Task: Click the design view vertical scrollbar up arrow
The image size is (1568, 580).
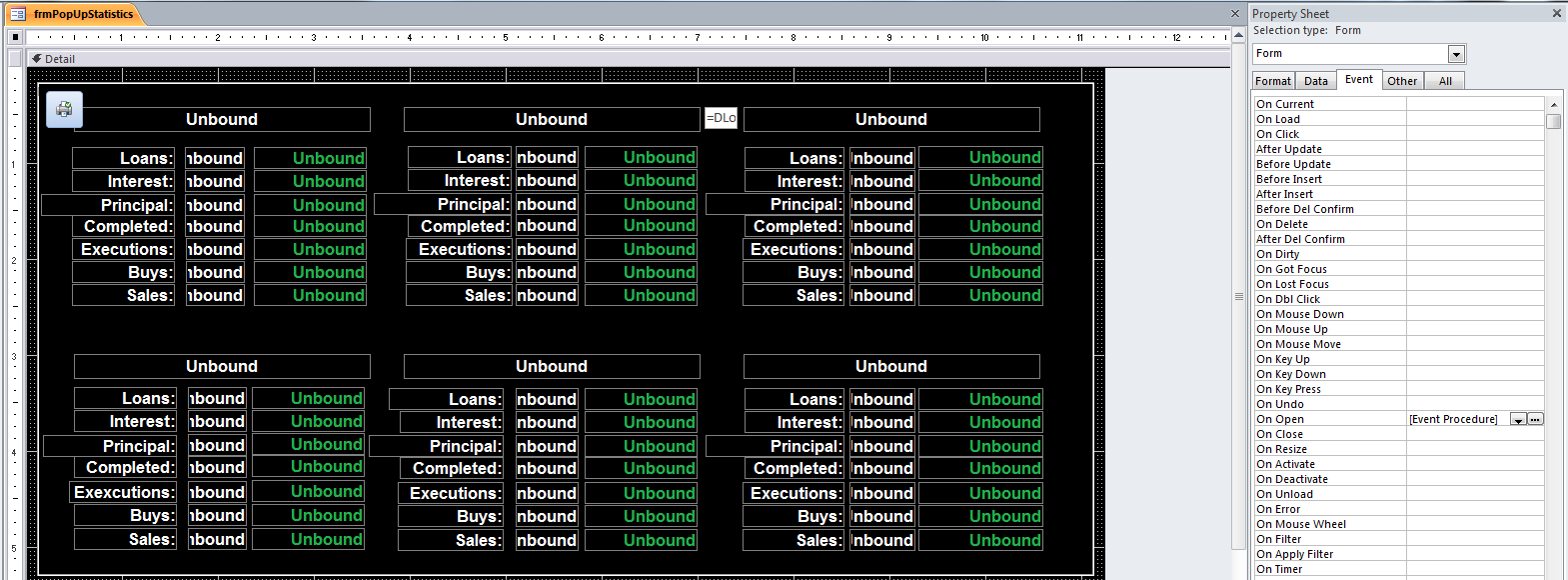Action: (1239, 36)
